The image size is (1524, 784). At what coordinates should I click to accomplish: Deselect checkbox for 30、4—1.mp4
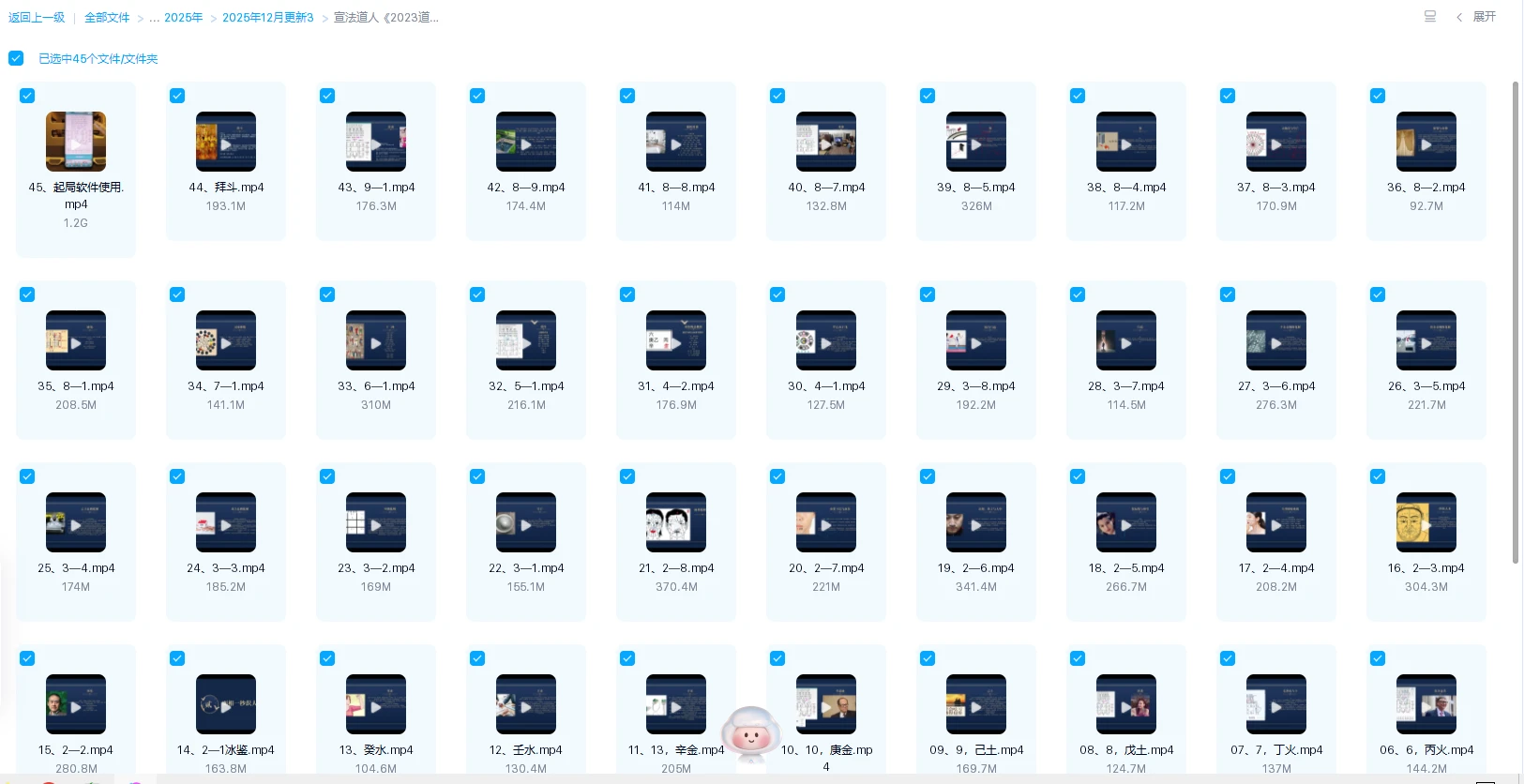777,294
